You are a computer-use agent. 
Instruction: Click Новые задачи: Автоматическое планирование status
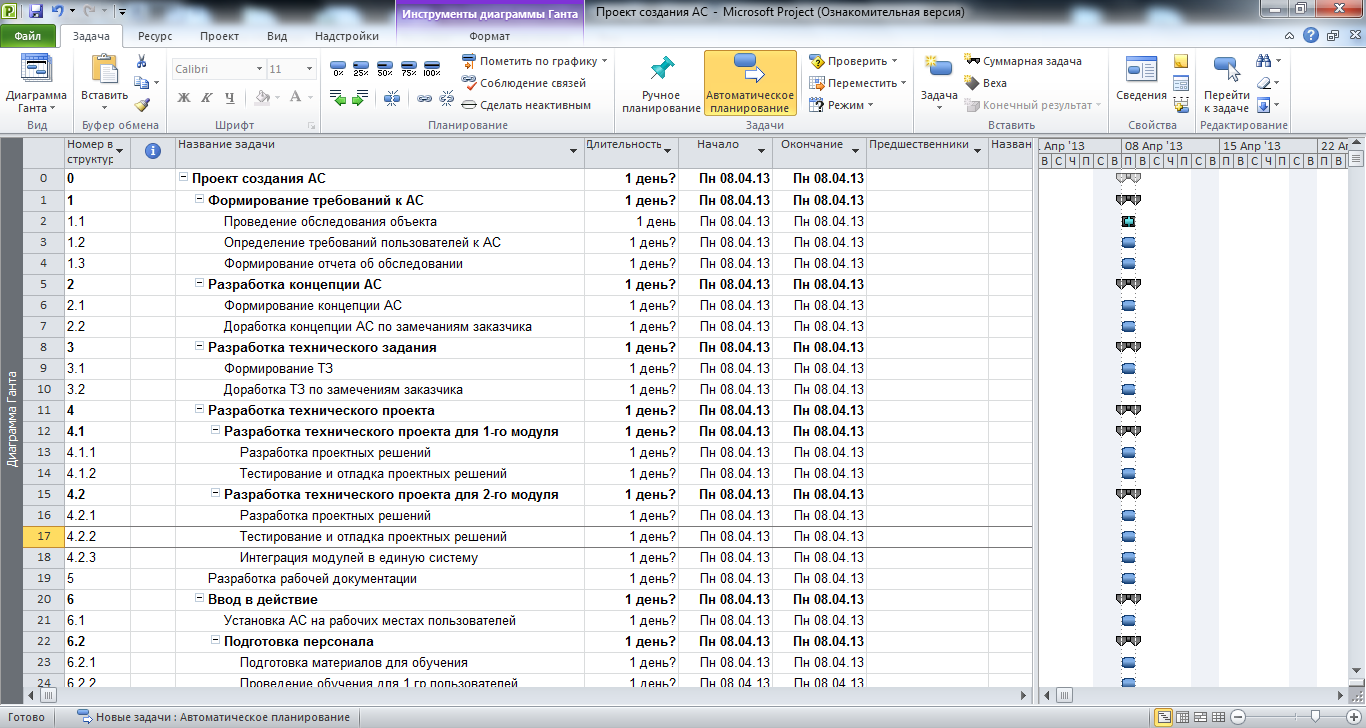(213, 717)
